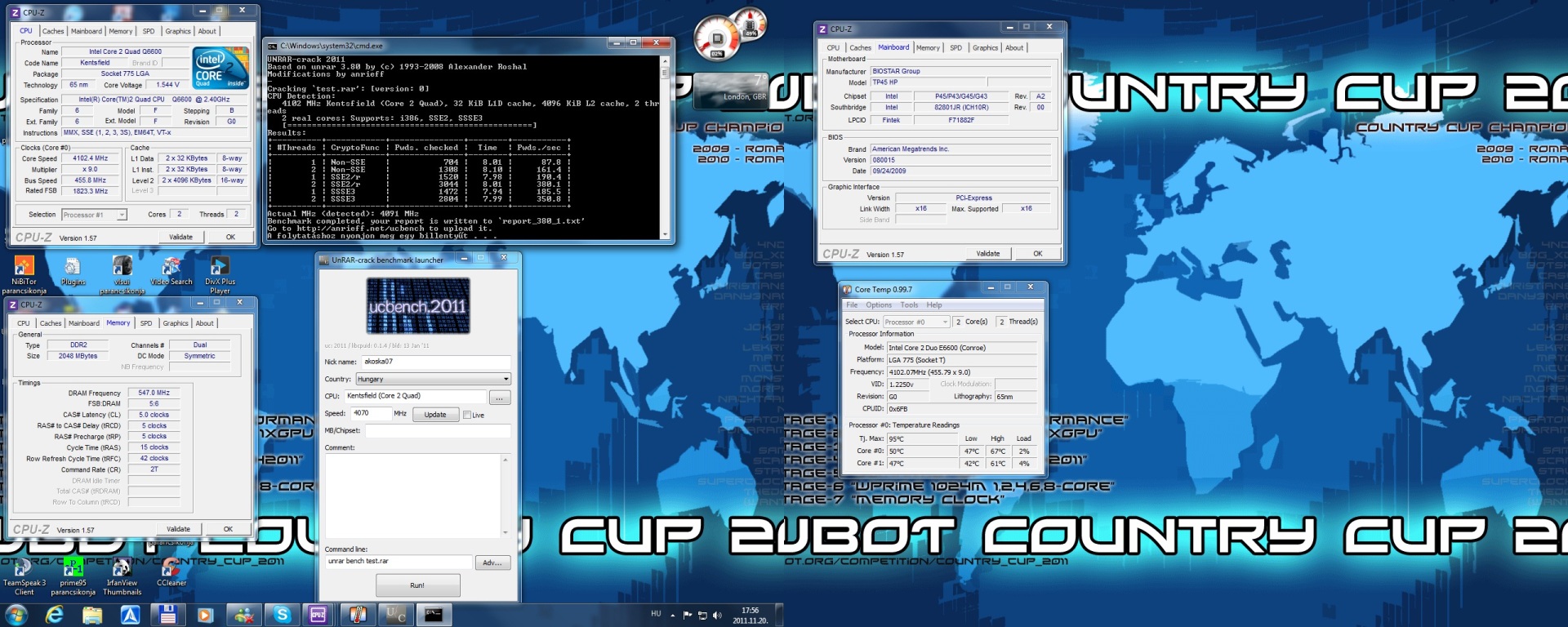
Task: Click the cmd window vertical scrollbar
Action: (x=665, y=148)
